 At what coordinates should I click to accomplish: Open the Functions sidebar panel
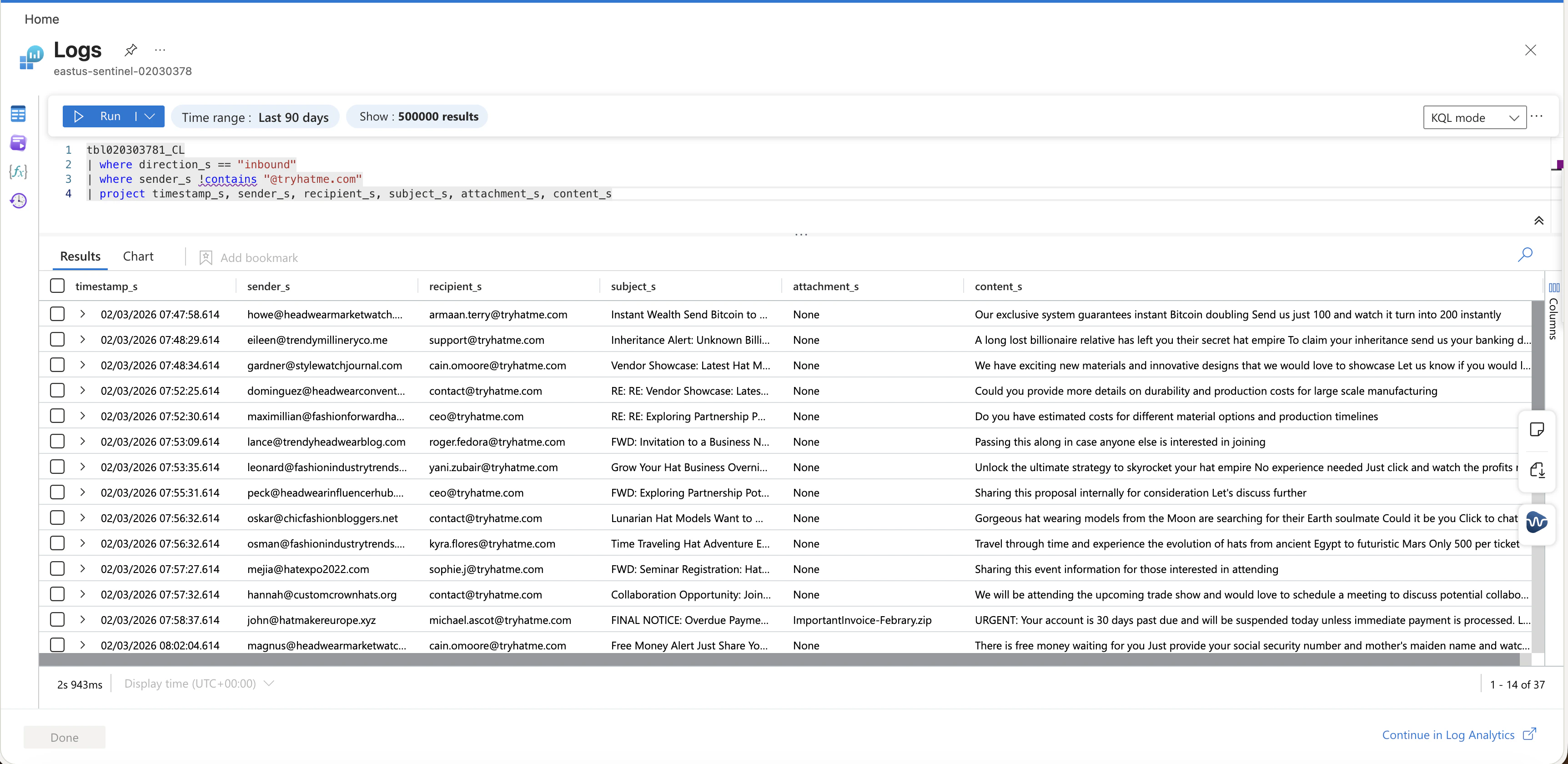click(18, 171)
